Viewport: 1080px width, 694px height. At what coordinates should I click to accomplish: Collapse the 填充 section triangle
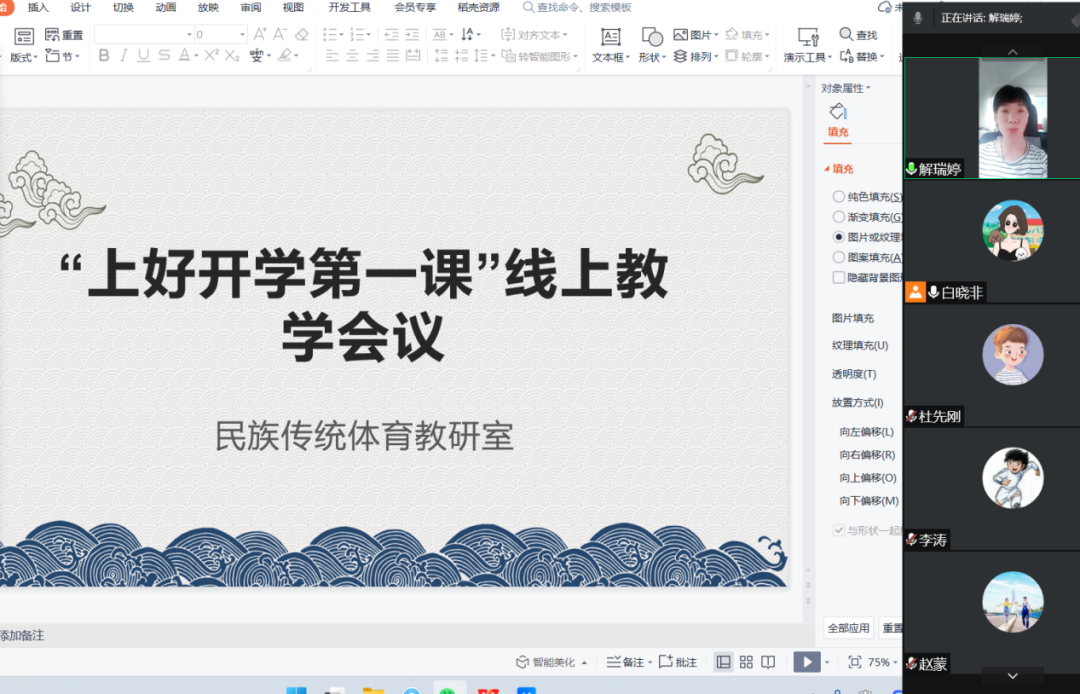pyautogui.click(x=827, y=168)
